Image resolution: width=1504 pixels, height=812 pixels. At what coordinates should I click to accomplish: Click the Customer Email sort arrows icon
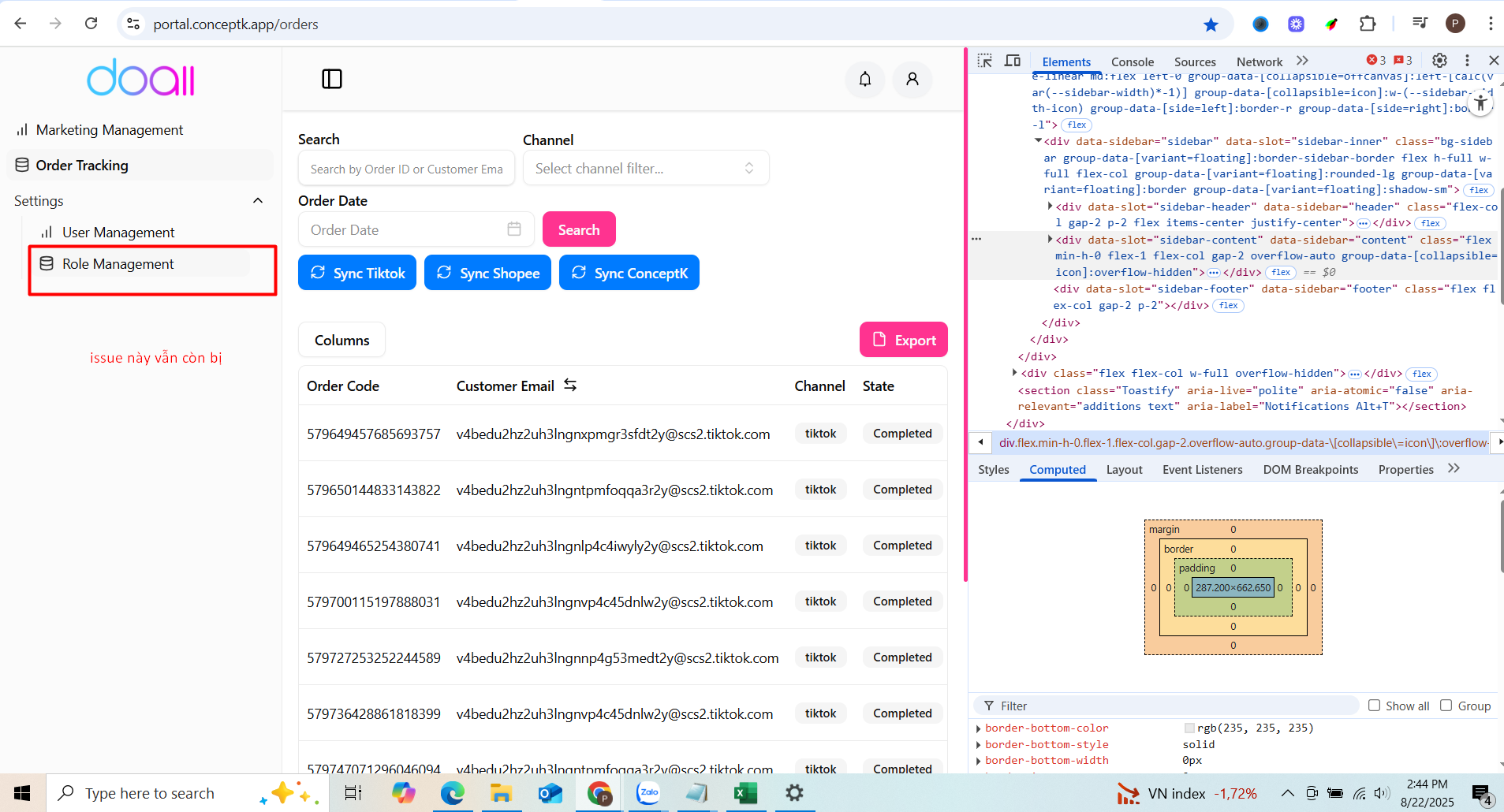tap(570, 386)
